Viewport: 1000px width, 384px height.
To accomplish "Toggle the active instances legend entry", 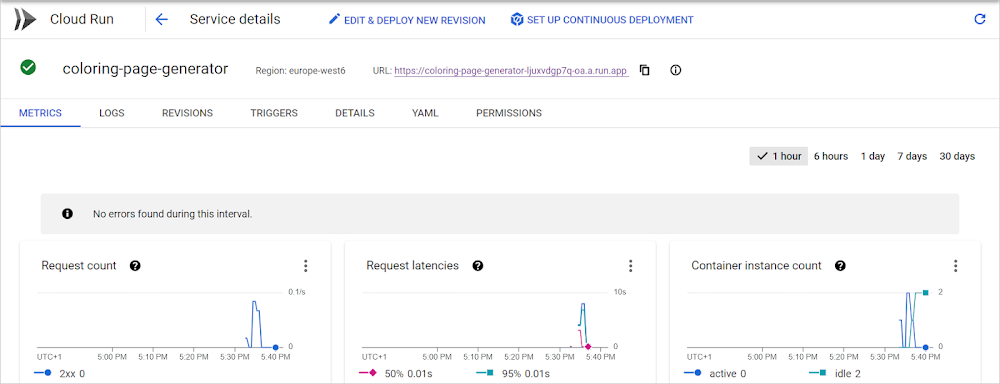I will (x=716, y=373).
